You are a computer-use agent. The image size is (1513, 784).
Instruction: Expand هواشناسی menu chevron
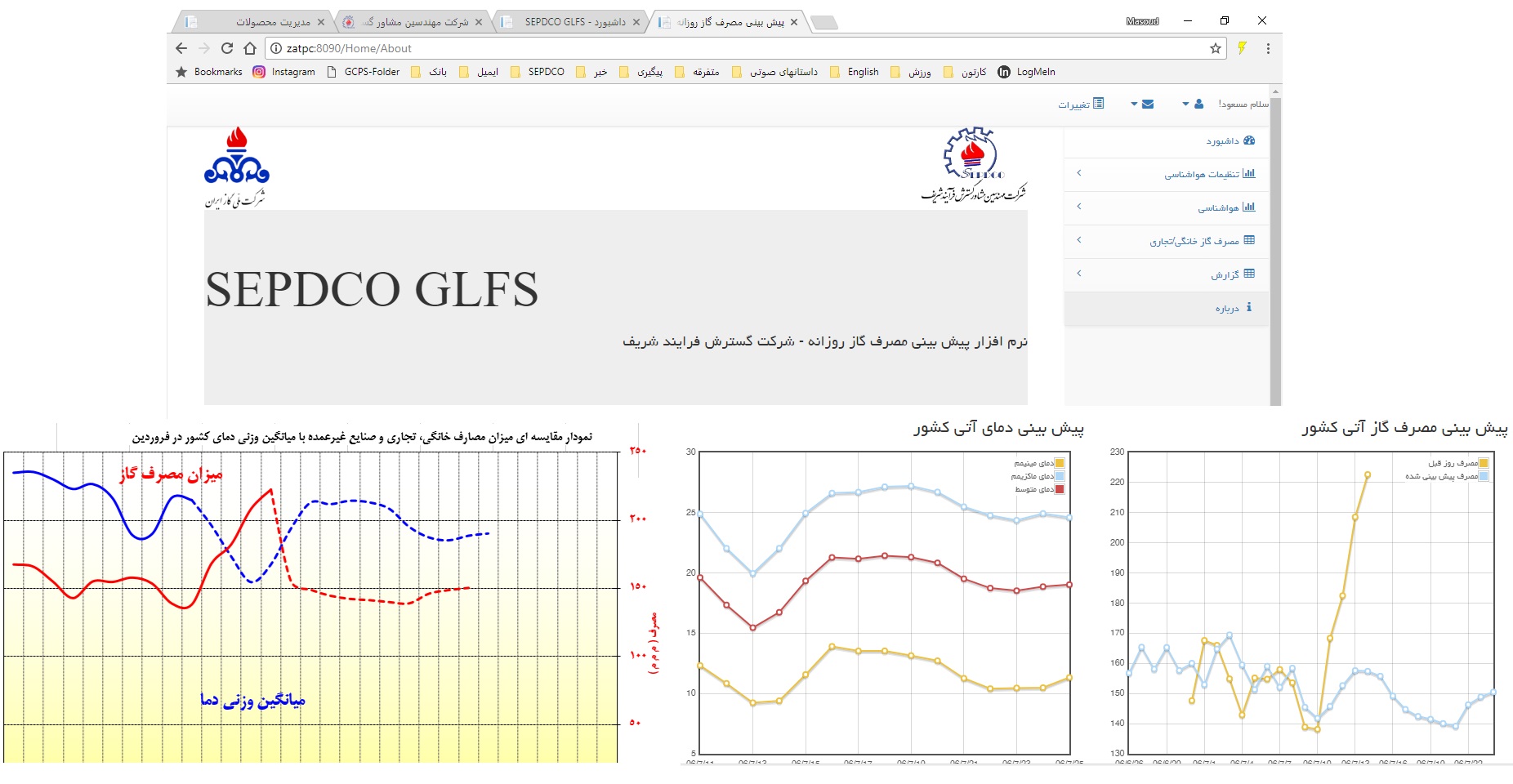pyautogui.click(x=1079, y=207)
